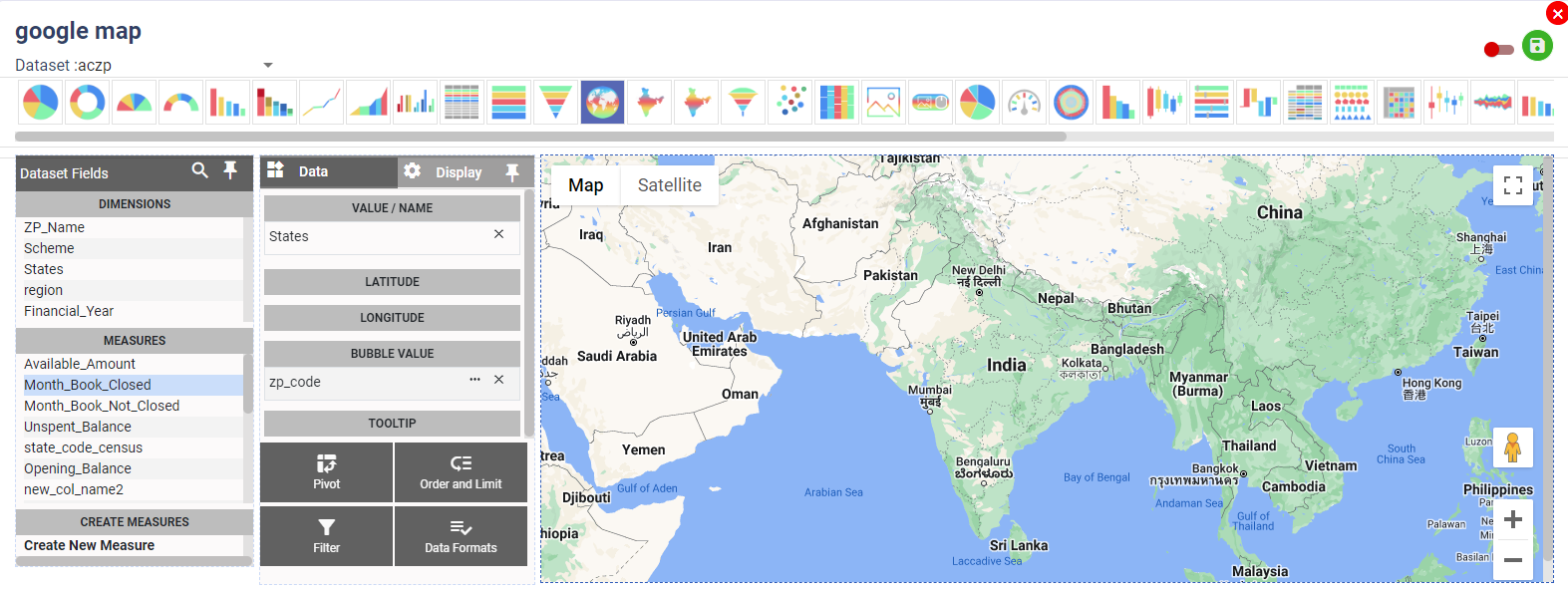Remove the States field from Value/Name

(x=498, y=234)
